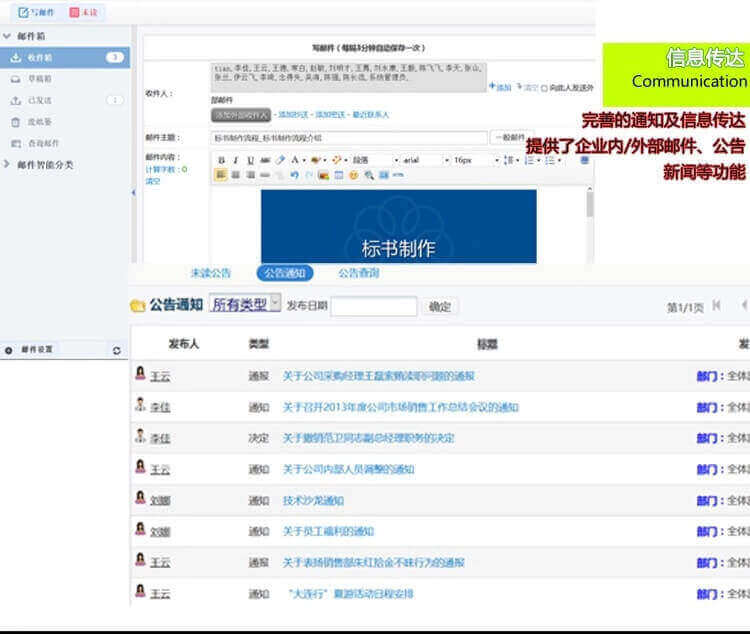
Task: Collapse the 邮件箱 tree section
Action: [x=8, y=36]
